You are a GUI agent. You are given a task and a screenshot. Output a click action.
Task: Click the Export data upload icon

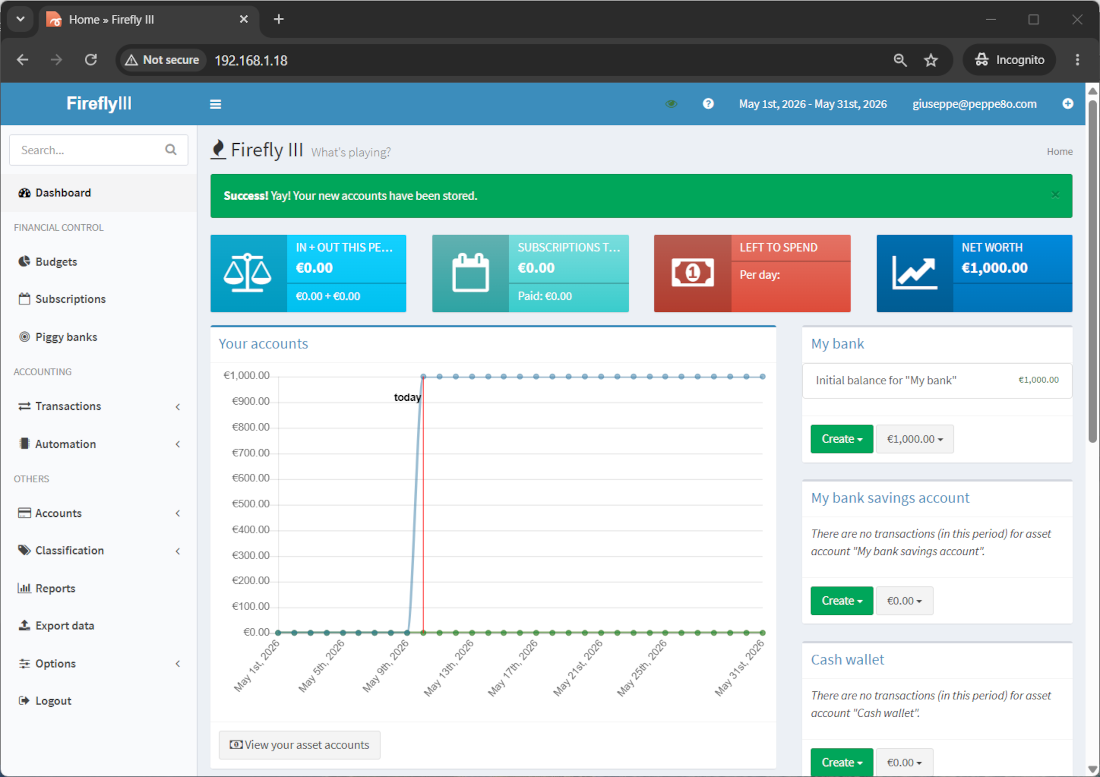pyautogui.click(x=25, y=626)
